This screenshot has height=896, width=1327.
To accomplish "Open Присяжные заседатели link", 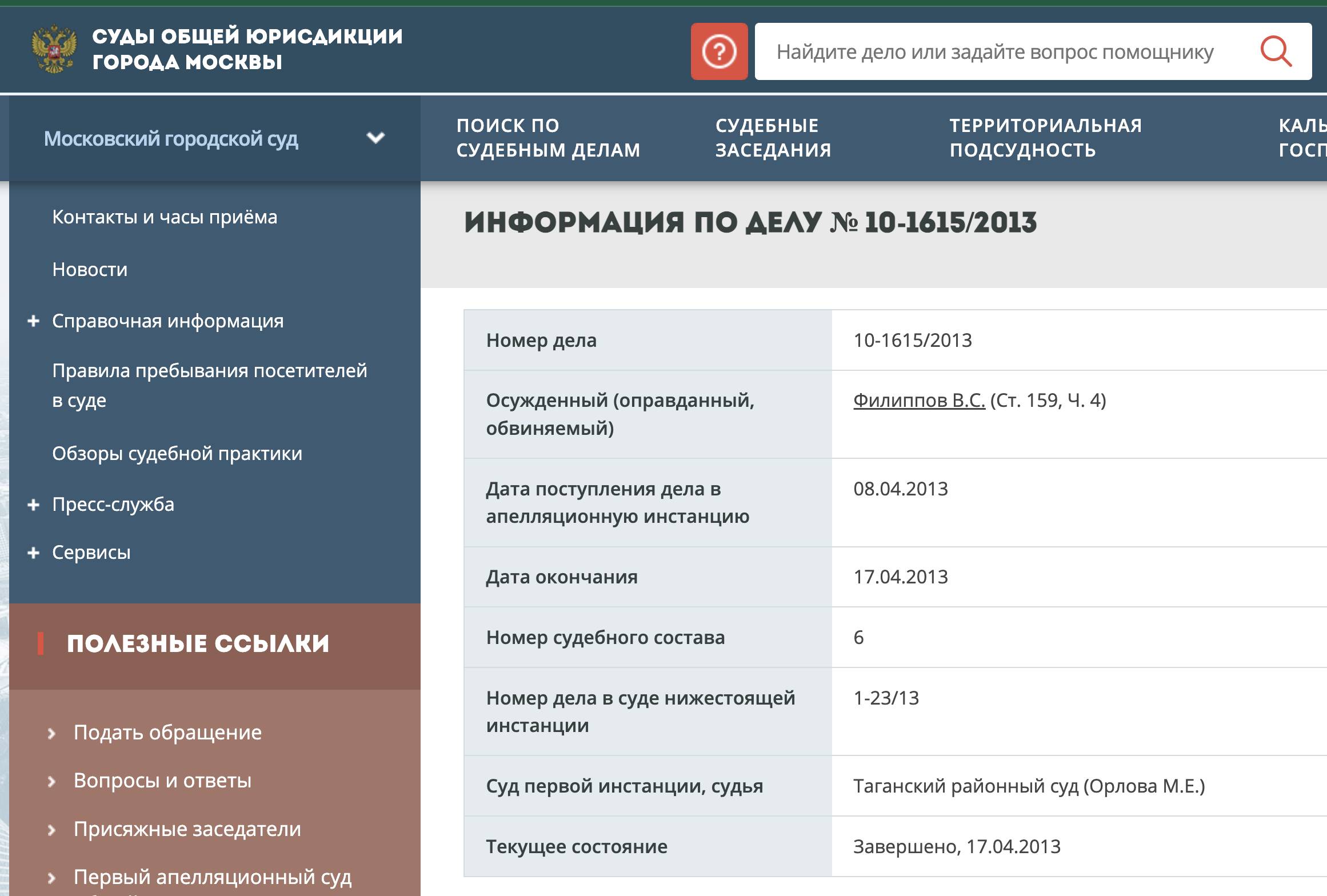I will click(187, 829).
